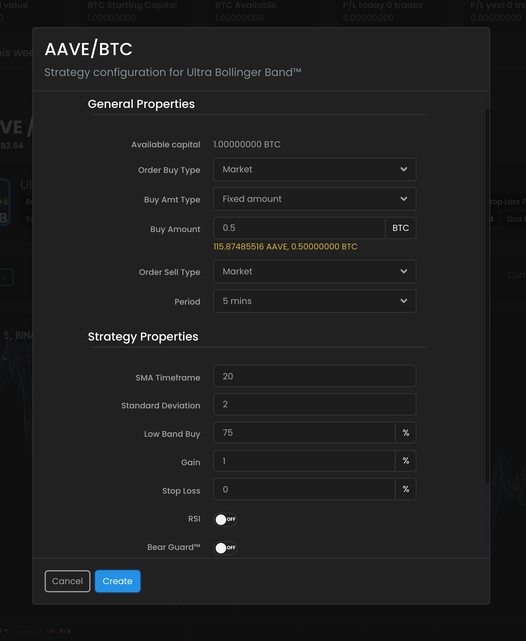Click the Buy Amount input field
This screenshot has height=641, width=526.
[299, 228]
